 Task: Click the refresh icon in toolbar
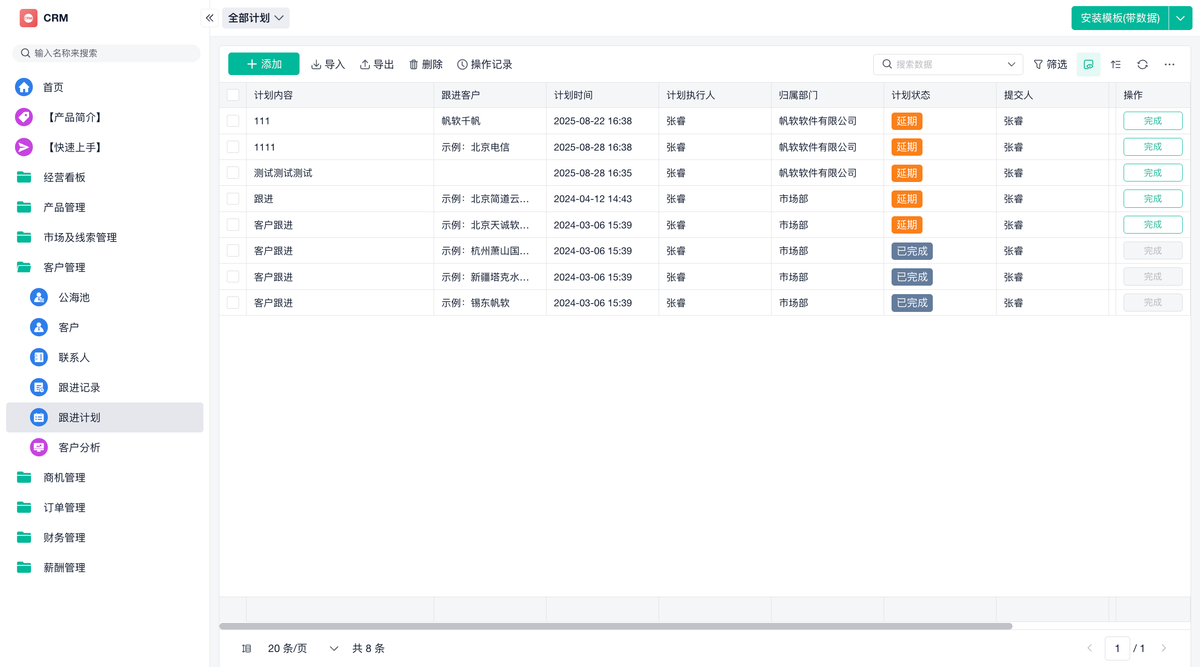point(1142,64)
